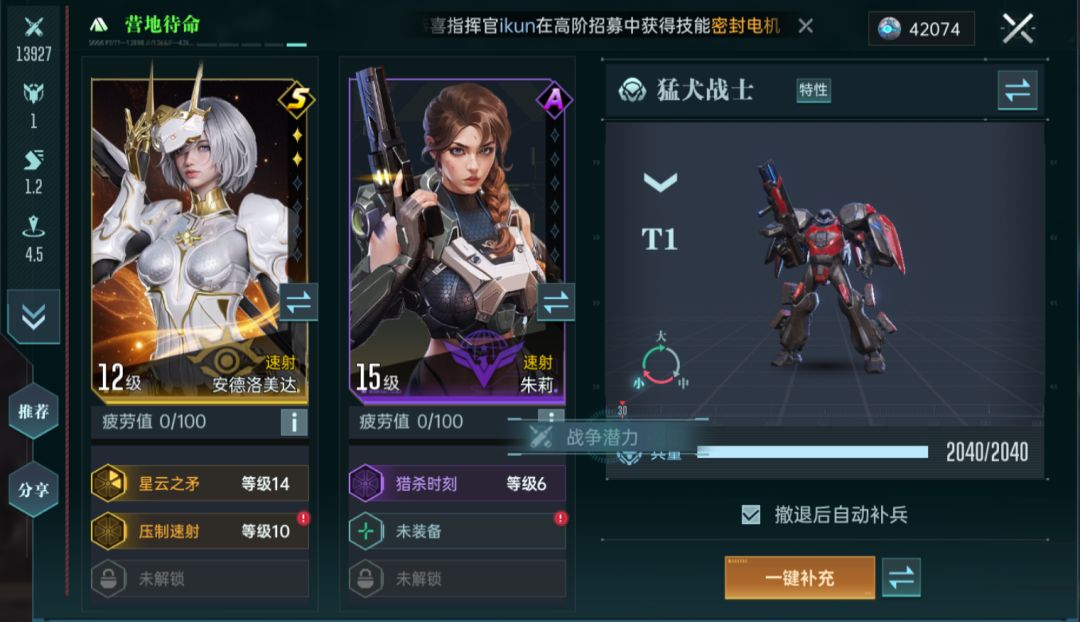Image resolution: width=1080 pixels, height=622 pixels.
Task: Swap the 猛犬战士 troop type icon
Action: click(1017, 90)
